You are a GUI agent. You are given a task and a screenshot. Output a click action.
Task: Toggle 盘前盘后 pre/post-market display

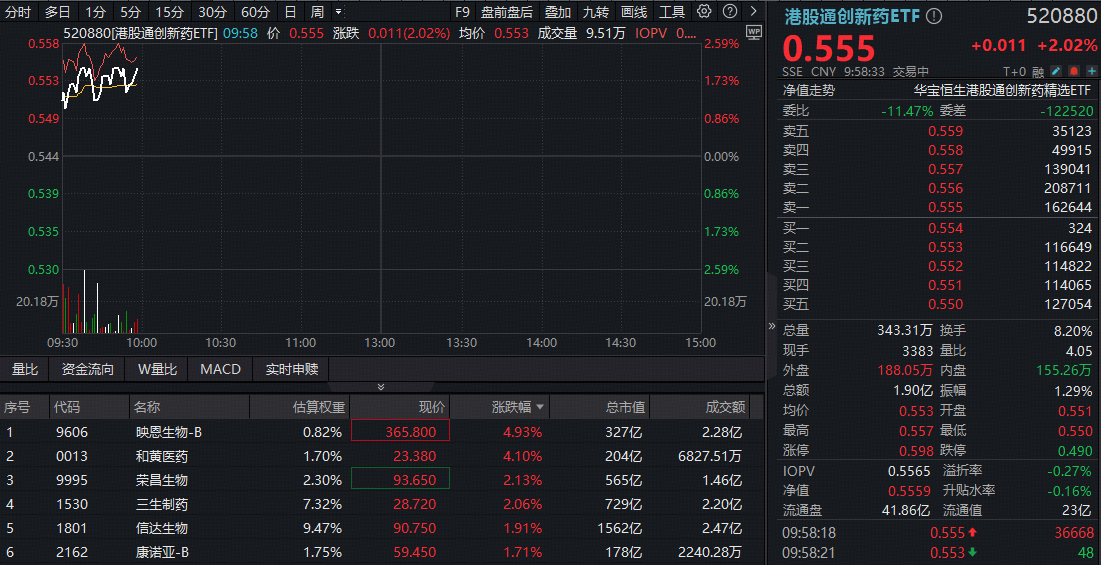[x=506, y=12]
